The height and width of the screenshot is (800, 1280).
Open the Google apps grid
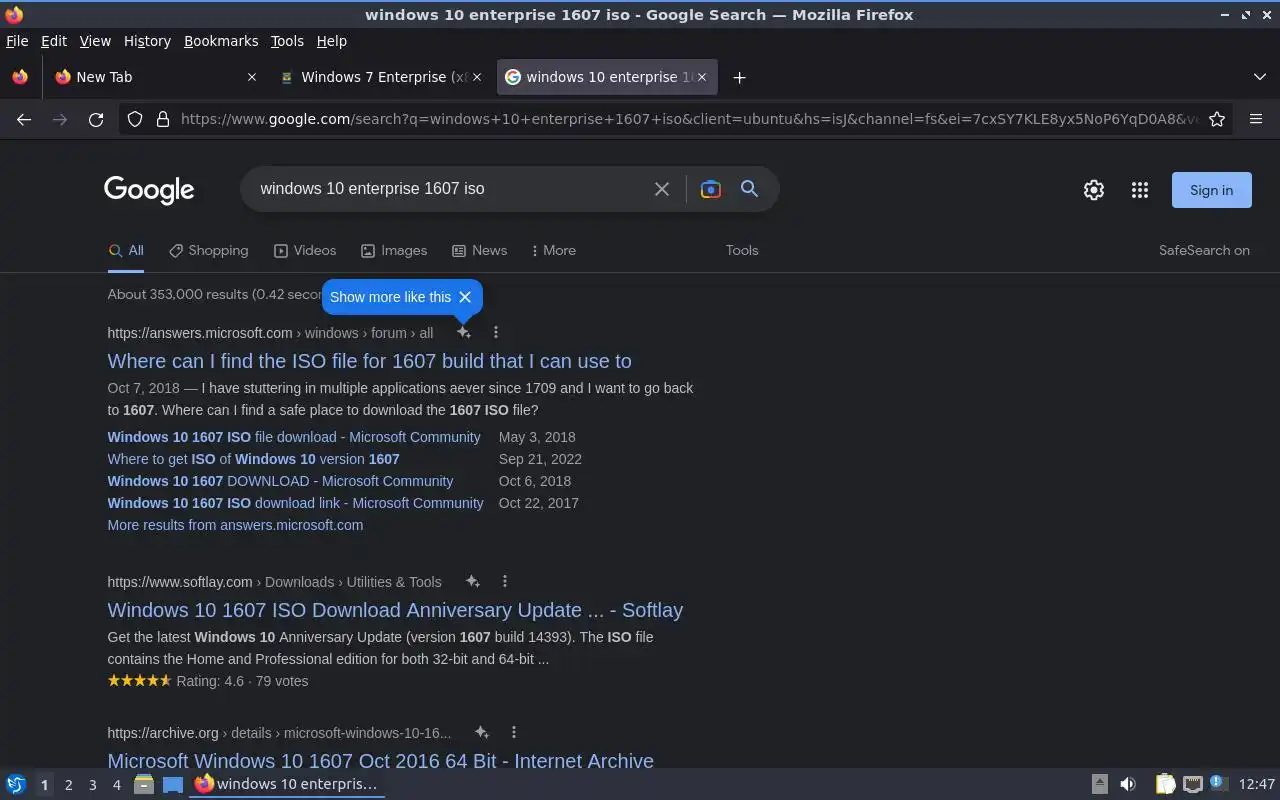1139,190
